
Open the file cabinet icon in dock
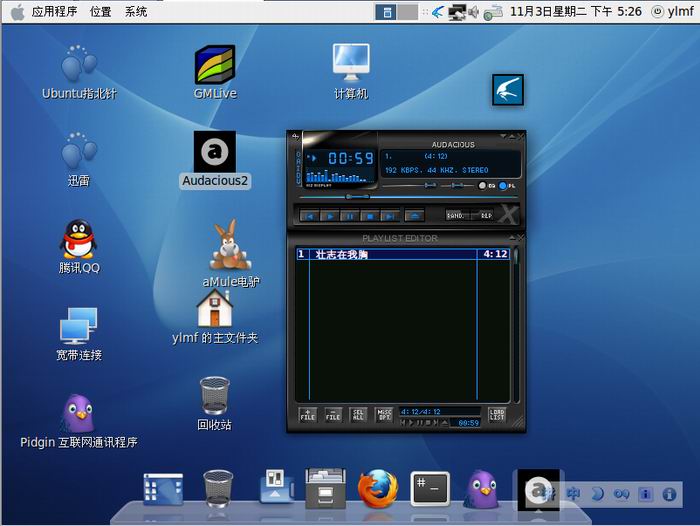[x=325, y=488]
